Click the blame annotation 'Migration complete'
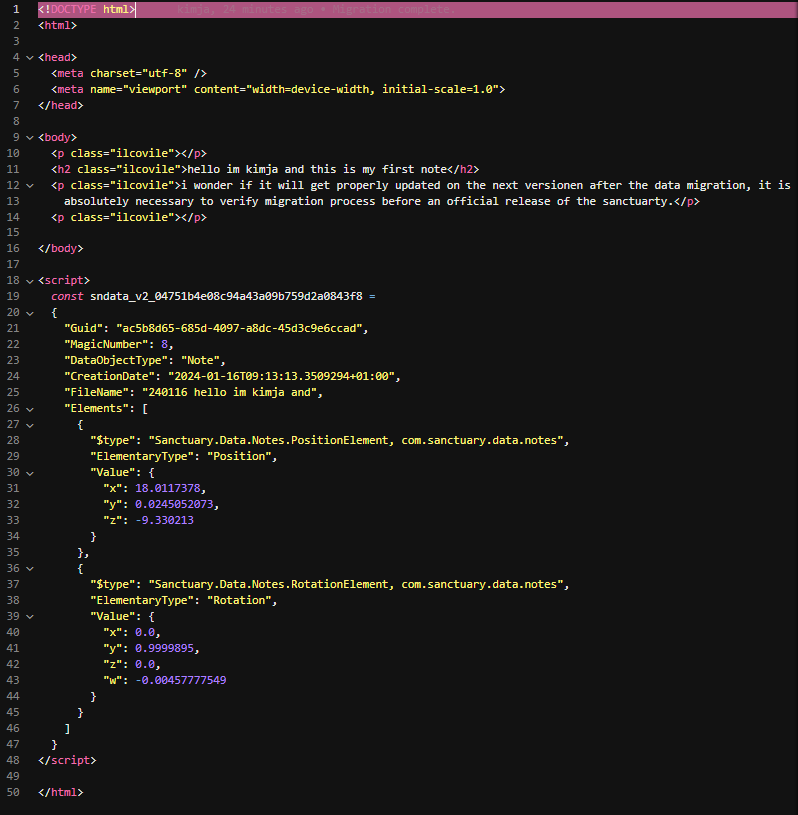Viewport: 798px width, 815px height. coord(394,9)
